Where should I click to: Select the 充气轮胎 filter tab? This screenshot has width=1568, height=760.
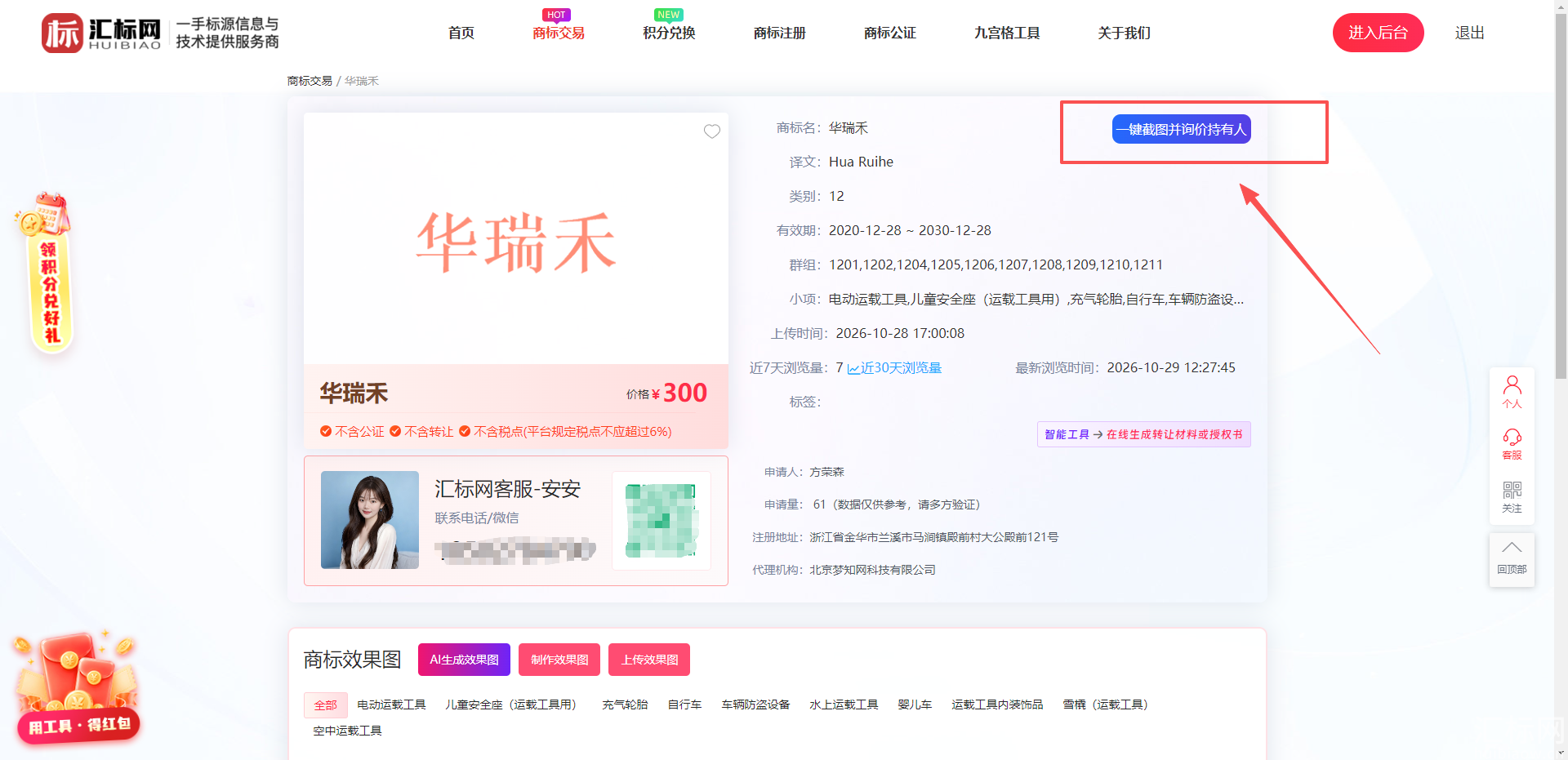click(626, 704)
